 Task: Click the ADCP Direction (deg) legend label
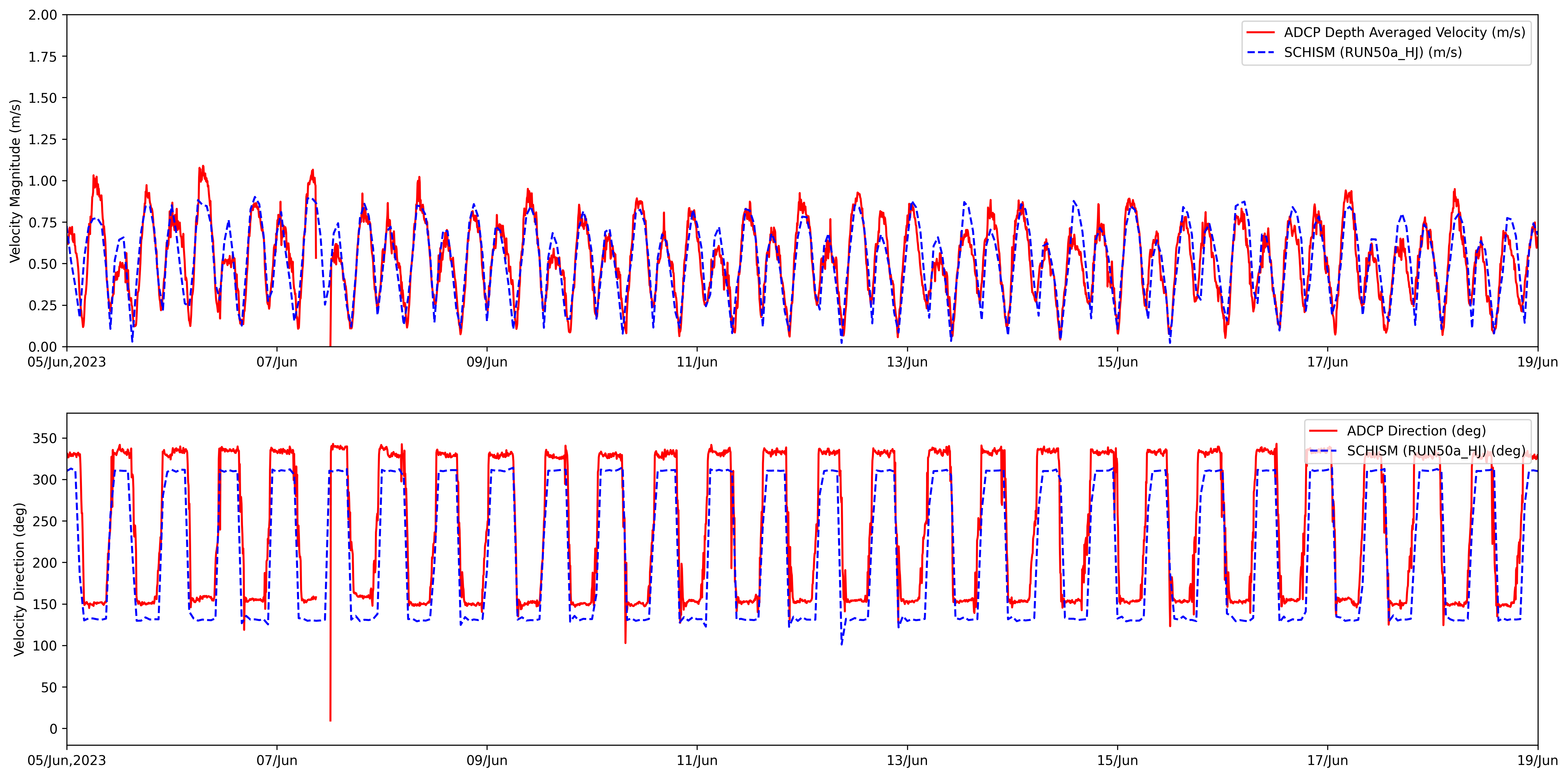[x=1416, y=431]
